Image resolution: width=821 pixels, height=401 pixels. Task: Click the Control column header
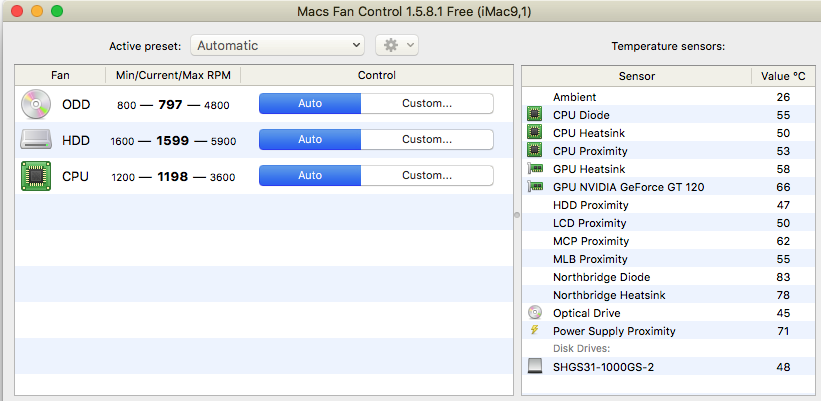point(376,75)
